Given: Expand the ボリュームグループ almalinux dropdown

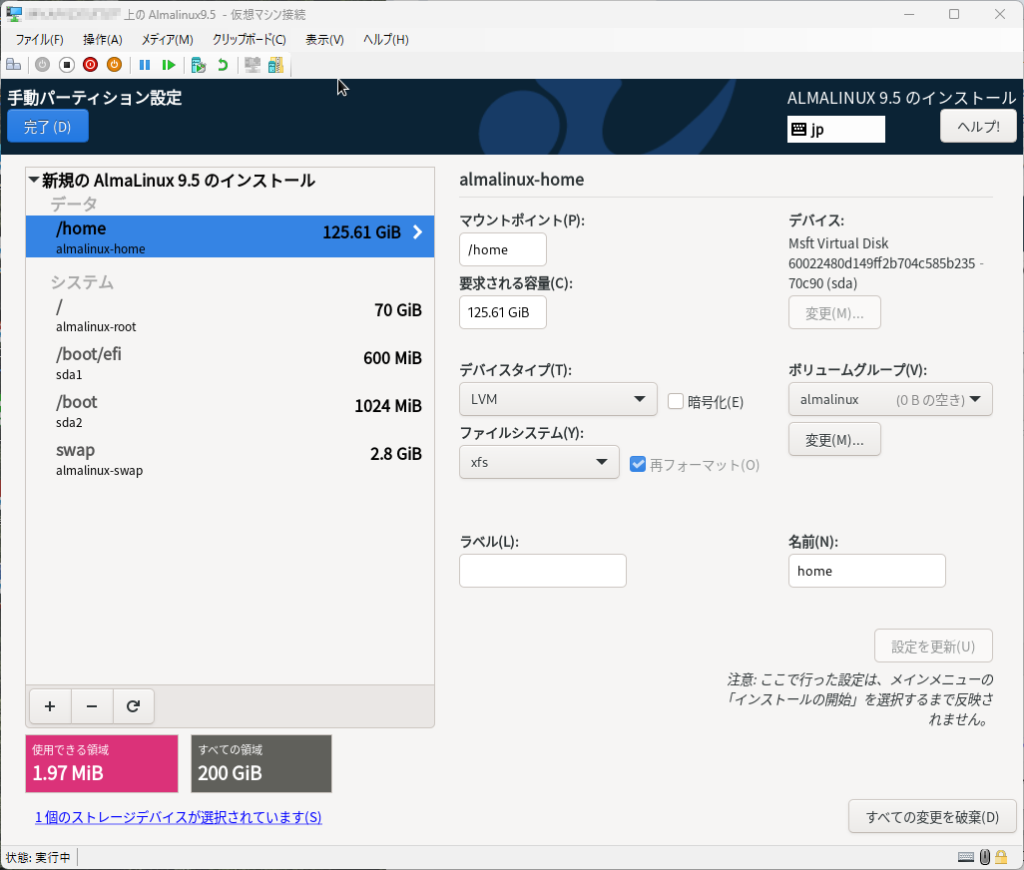Looking at the screenshot, I should coord(890,401).
